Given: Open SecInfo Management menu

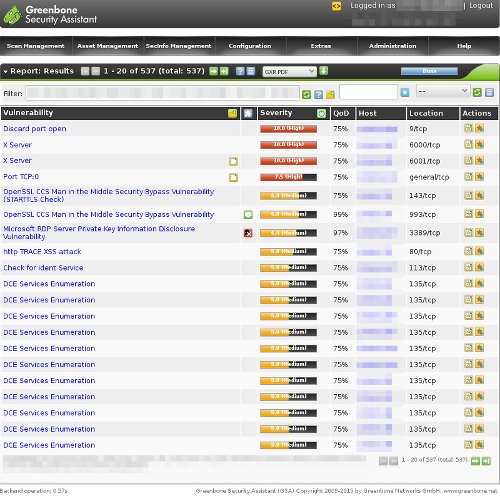Looking at the screenshot, I should (x=179, y=46).
